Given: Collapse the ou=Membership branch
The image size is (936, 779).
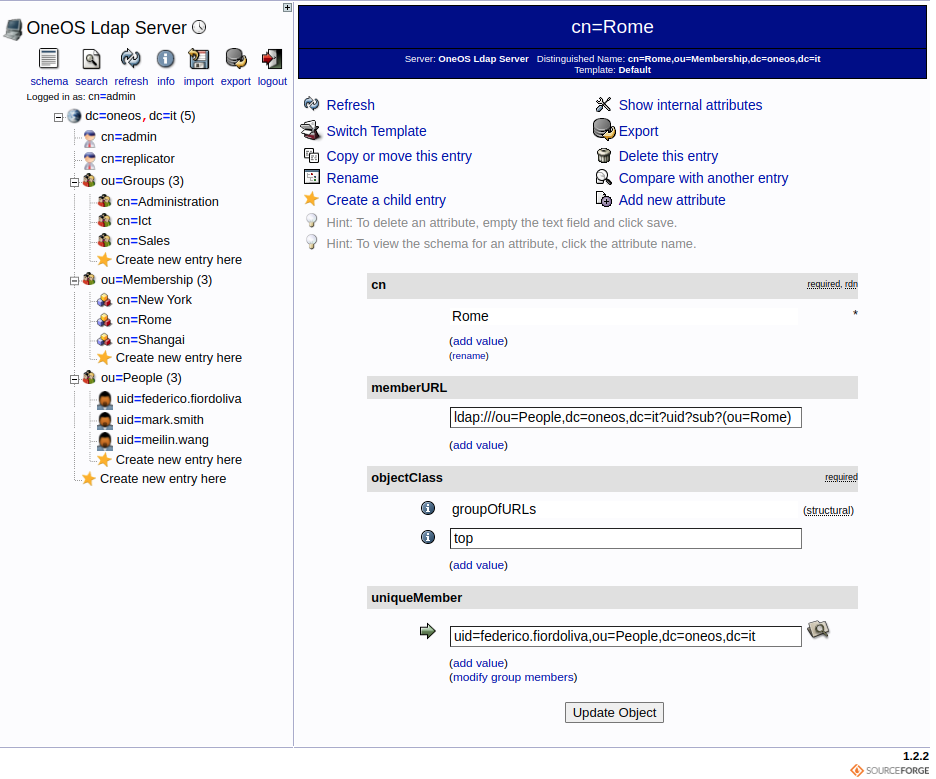Looking at the screenshot, I should pos(74,281).
